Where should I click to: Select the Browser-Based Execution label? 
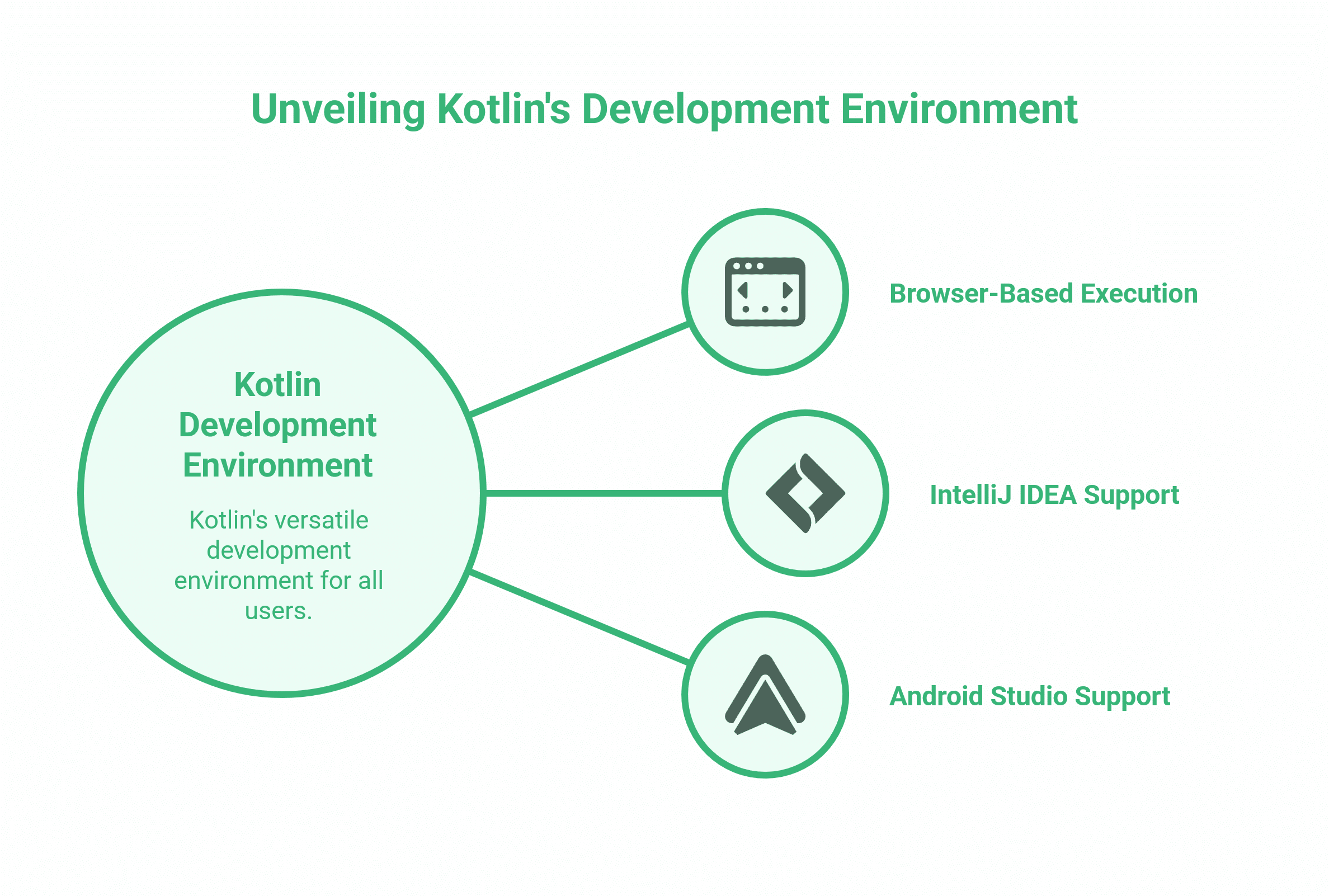tap(1044, 294)
